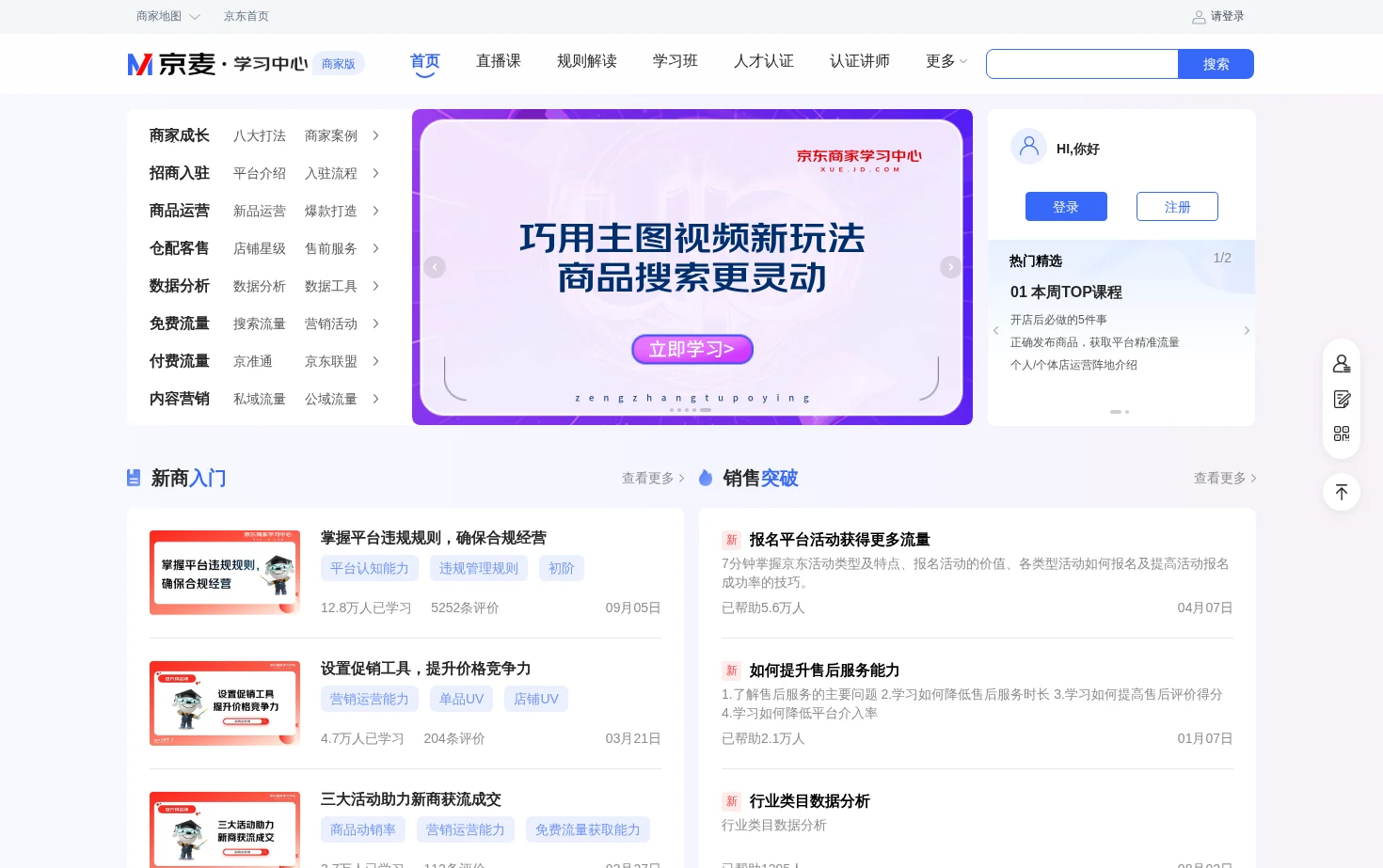Click the 京麦 logo icon
This screenshot has height=868, width=1383.
coord(140,64)
